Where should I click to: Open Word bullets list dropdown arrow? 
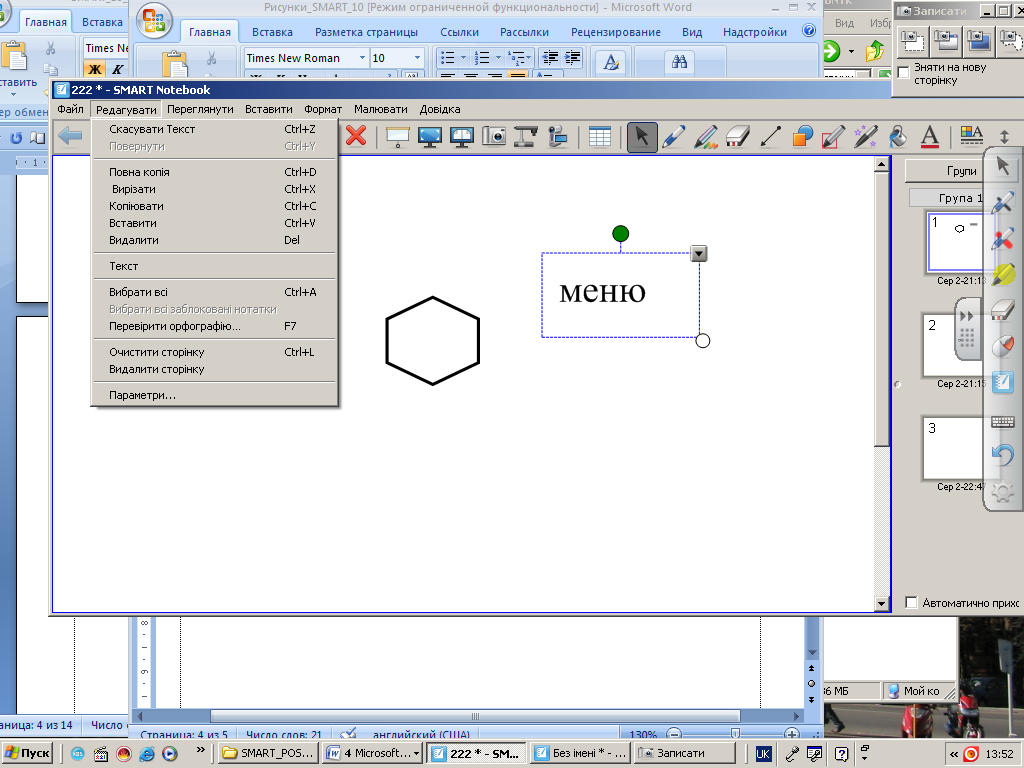pyautogui.click(x=464, y=58)
